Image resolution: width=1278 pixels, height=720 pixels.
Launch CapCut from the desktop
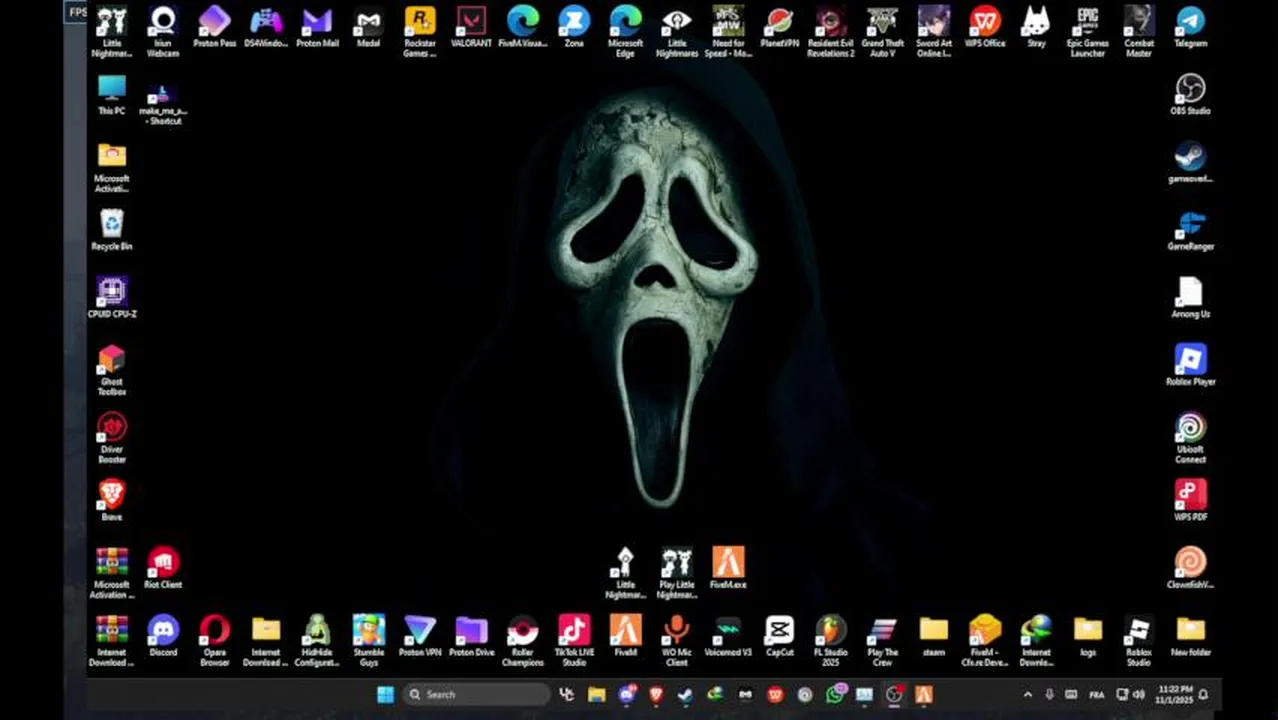click(x=779, y=636)
